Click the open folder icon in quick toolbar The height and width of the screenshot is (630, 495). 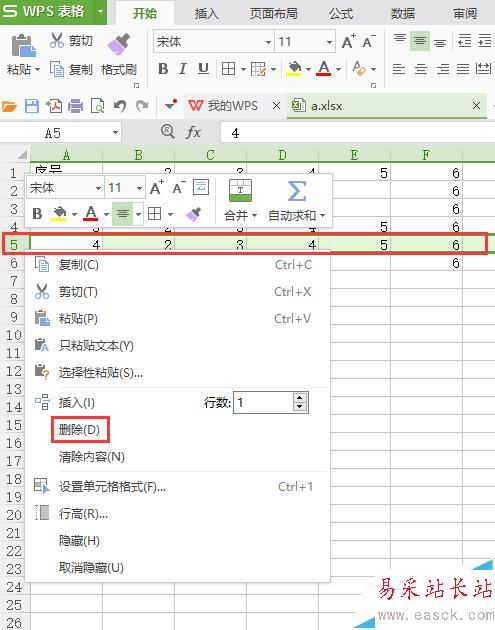pyautogui.click(x=10, y=106)
